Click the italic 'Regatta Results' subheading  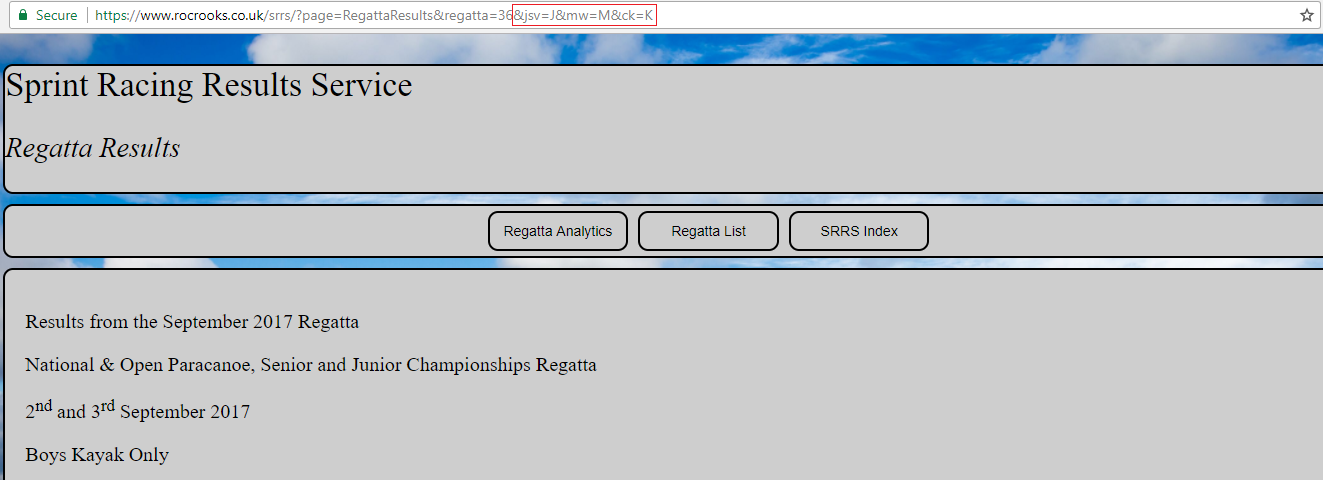93,149
